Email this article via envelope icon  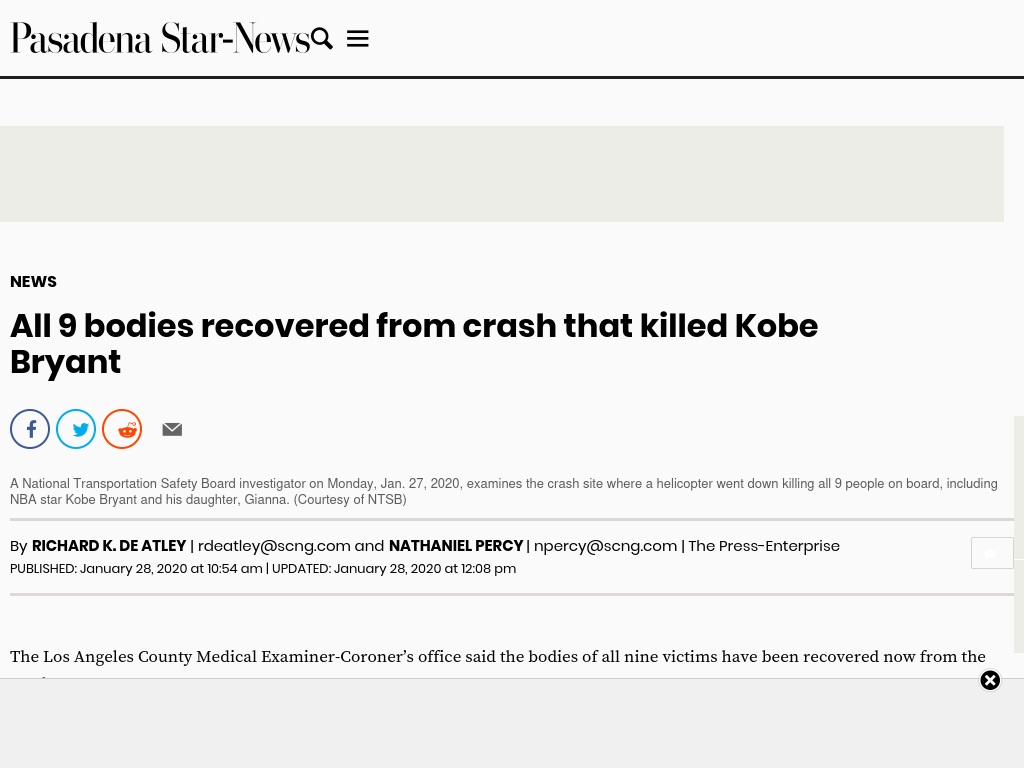coord(172,429)
